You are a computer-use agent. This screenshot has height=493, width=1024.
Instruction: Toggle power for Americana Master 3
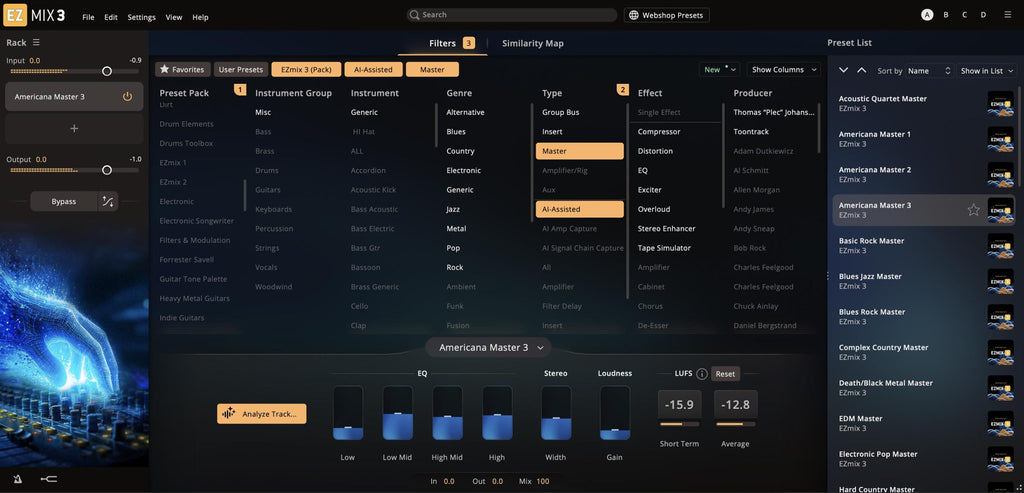127,97
